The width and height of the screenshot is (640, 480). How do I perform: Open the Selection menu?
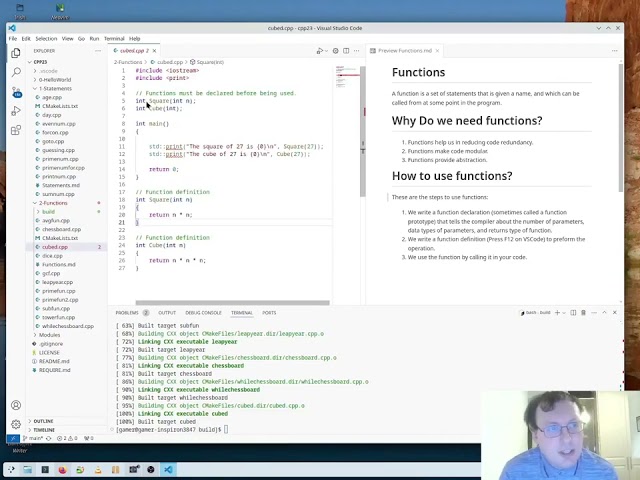(46, 39)
